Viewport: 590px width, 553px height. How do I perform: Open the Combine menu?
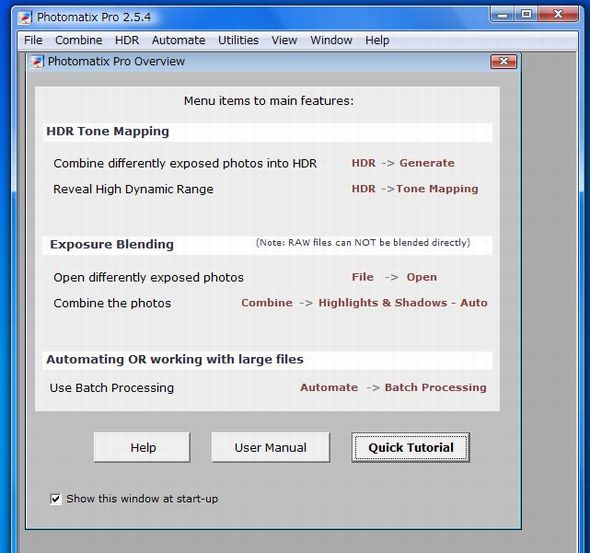[x=79, y=40]
